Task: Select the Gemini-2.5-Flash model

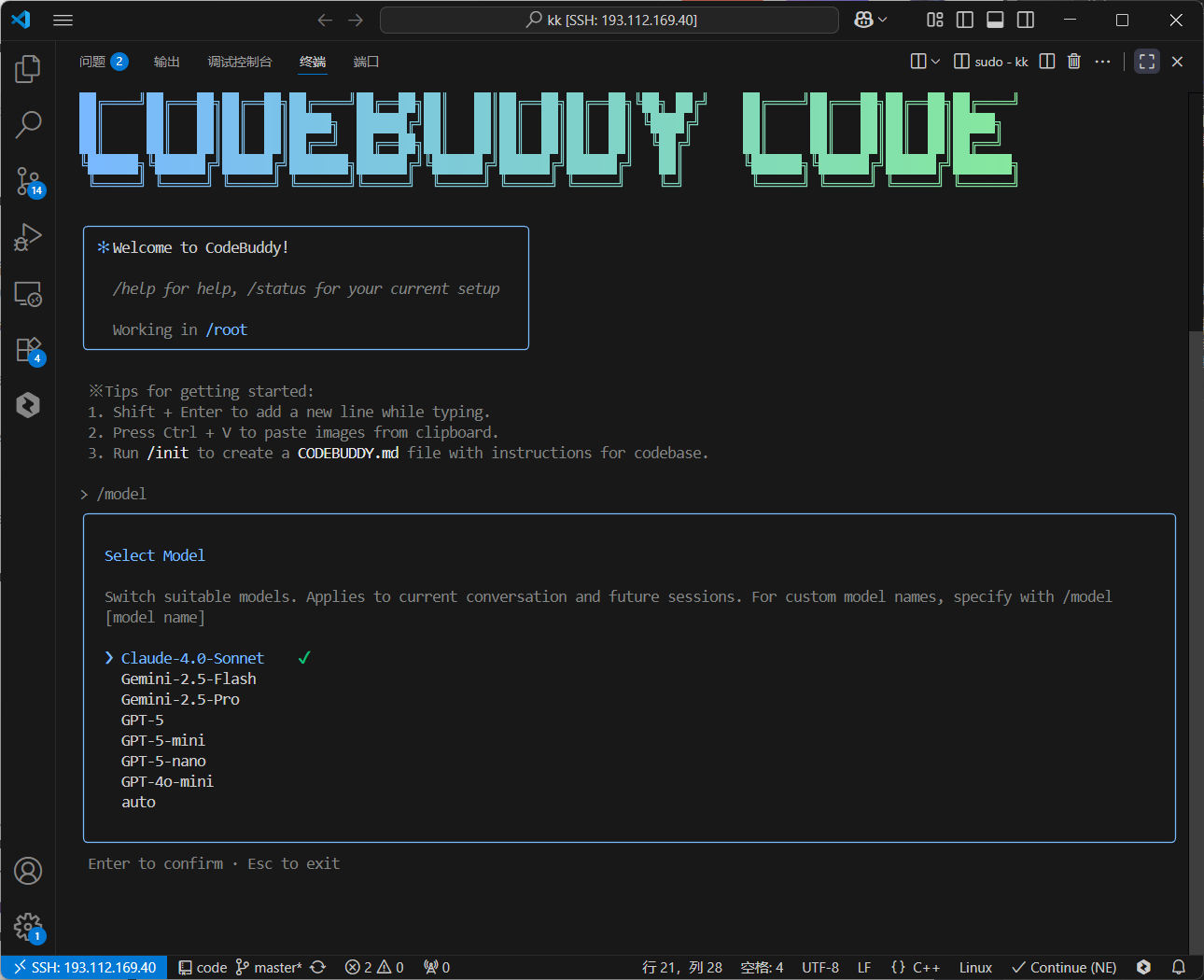Action: [x=189, y=679]
